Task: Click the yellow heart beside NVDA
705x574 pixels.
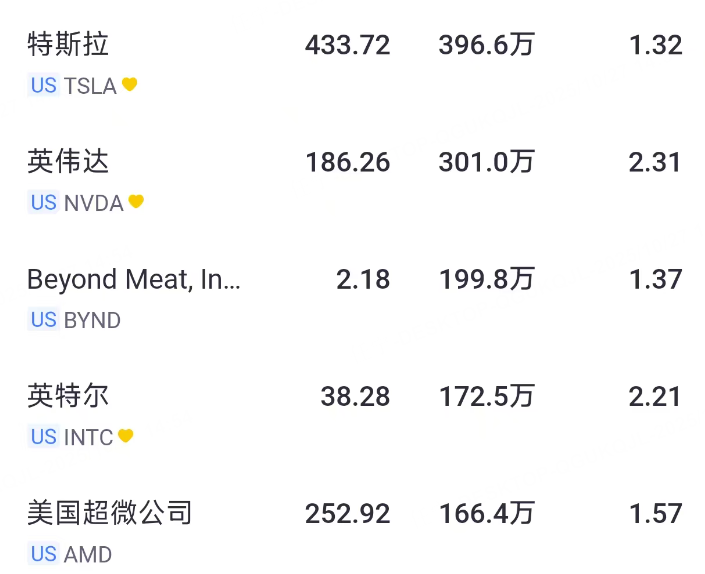Action: [136, 202]
